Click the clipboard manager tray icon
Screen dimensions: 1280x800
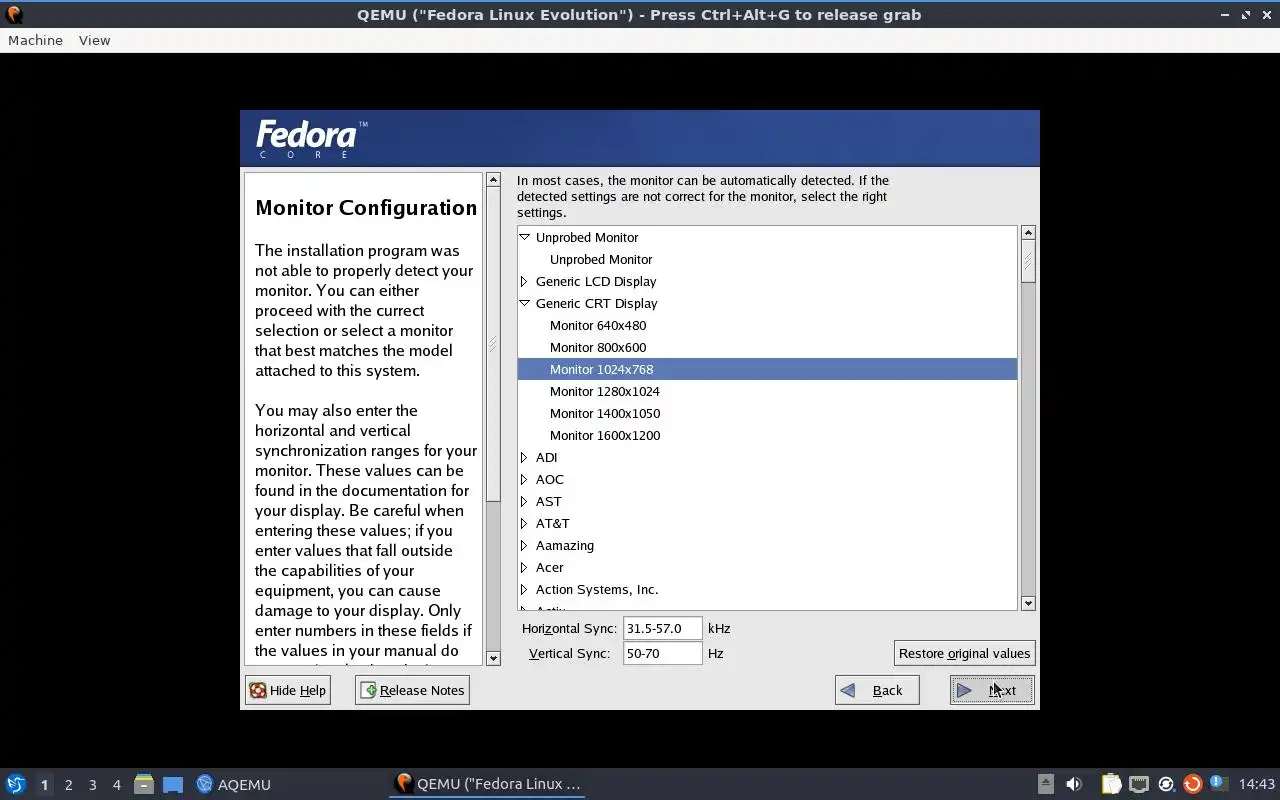(x=1111, y=784)
